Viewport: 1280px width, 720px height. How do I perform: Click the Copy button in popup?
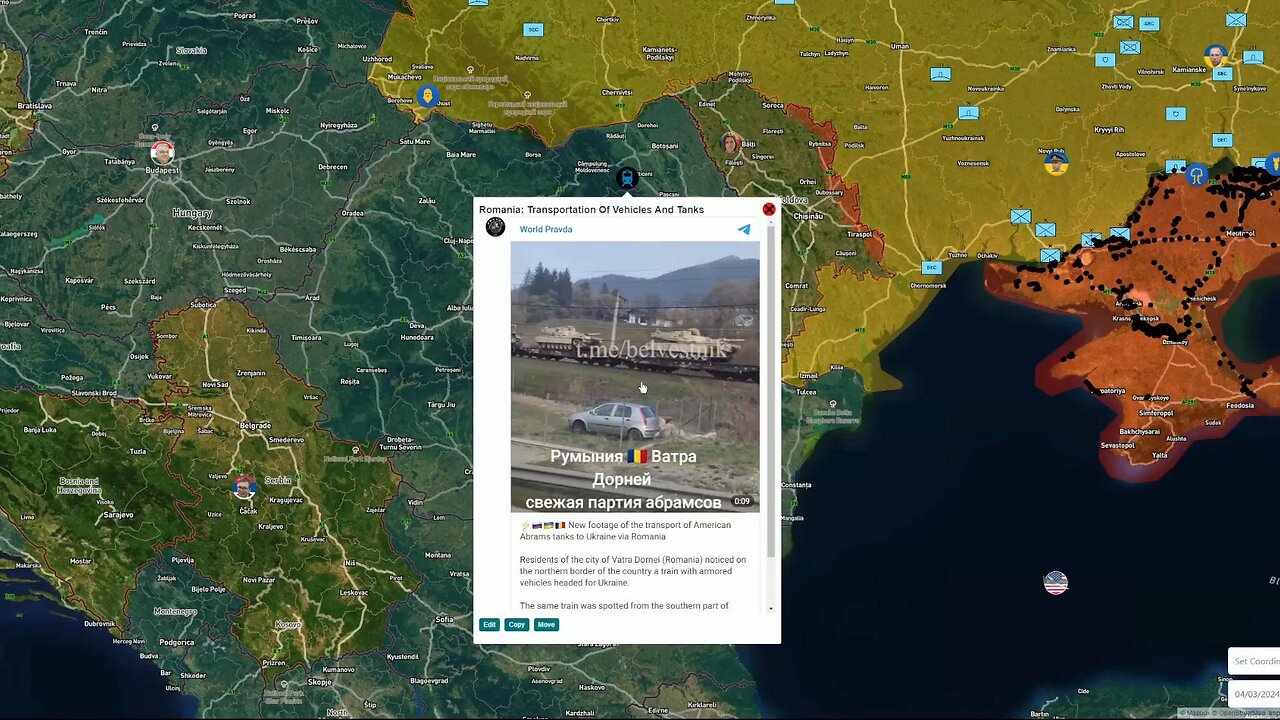tap(516, 624)
